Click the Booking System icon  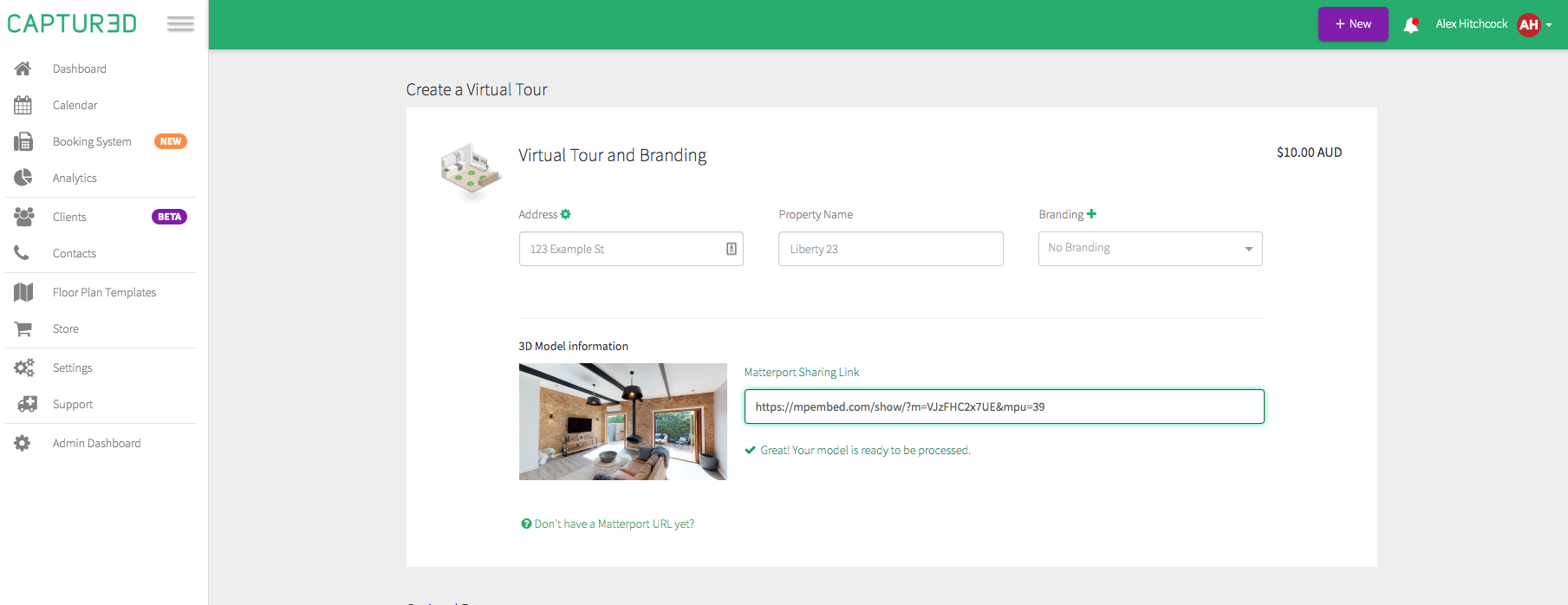[23, 141]
